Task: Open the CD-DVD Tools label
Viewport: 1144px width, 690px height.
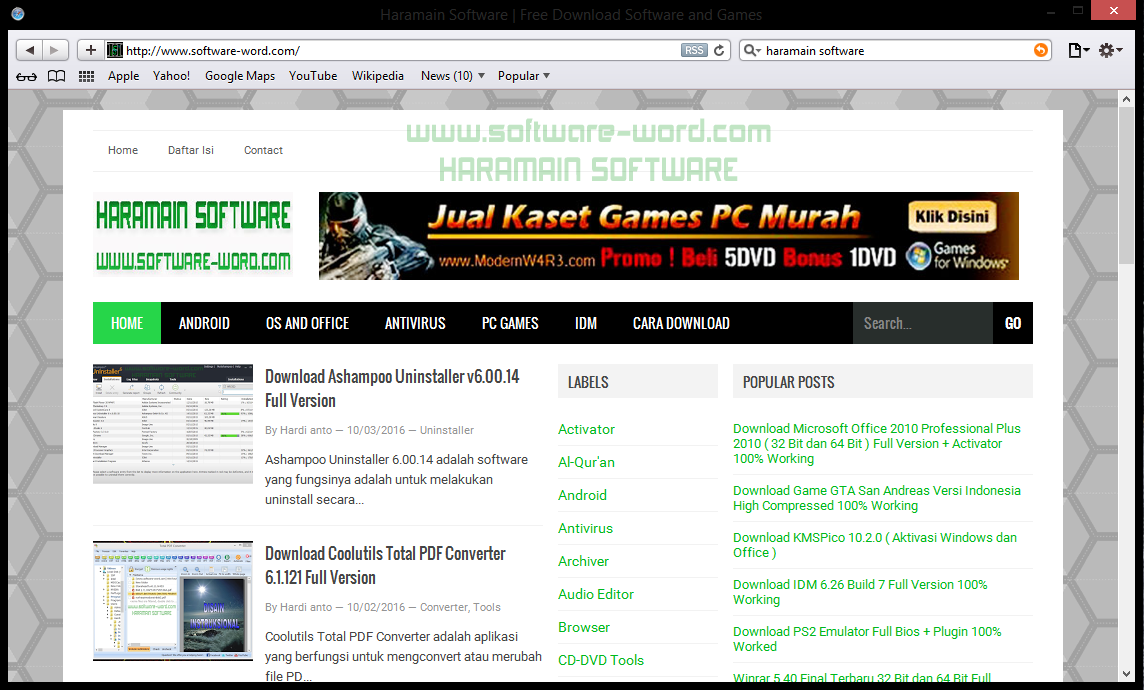Action: tap(601, 660)
